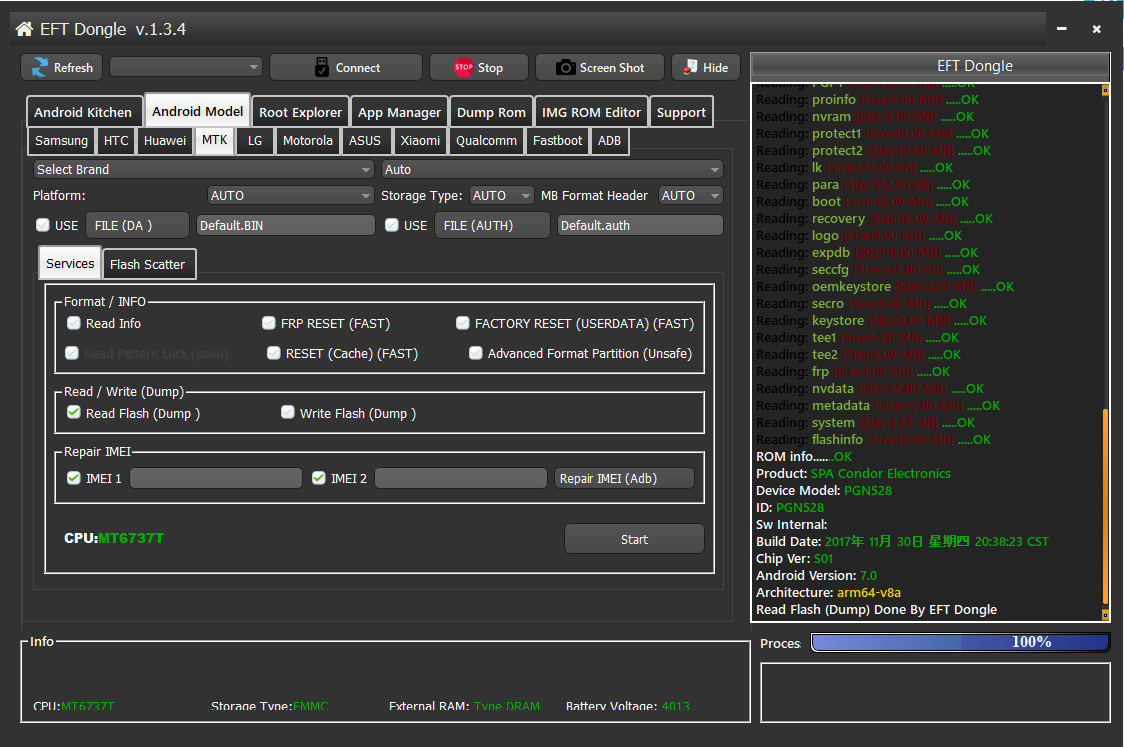Click the Connect USB device icon
The image size is (1124, 747).
tap(322, 67)
